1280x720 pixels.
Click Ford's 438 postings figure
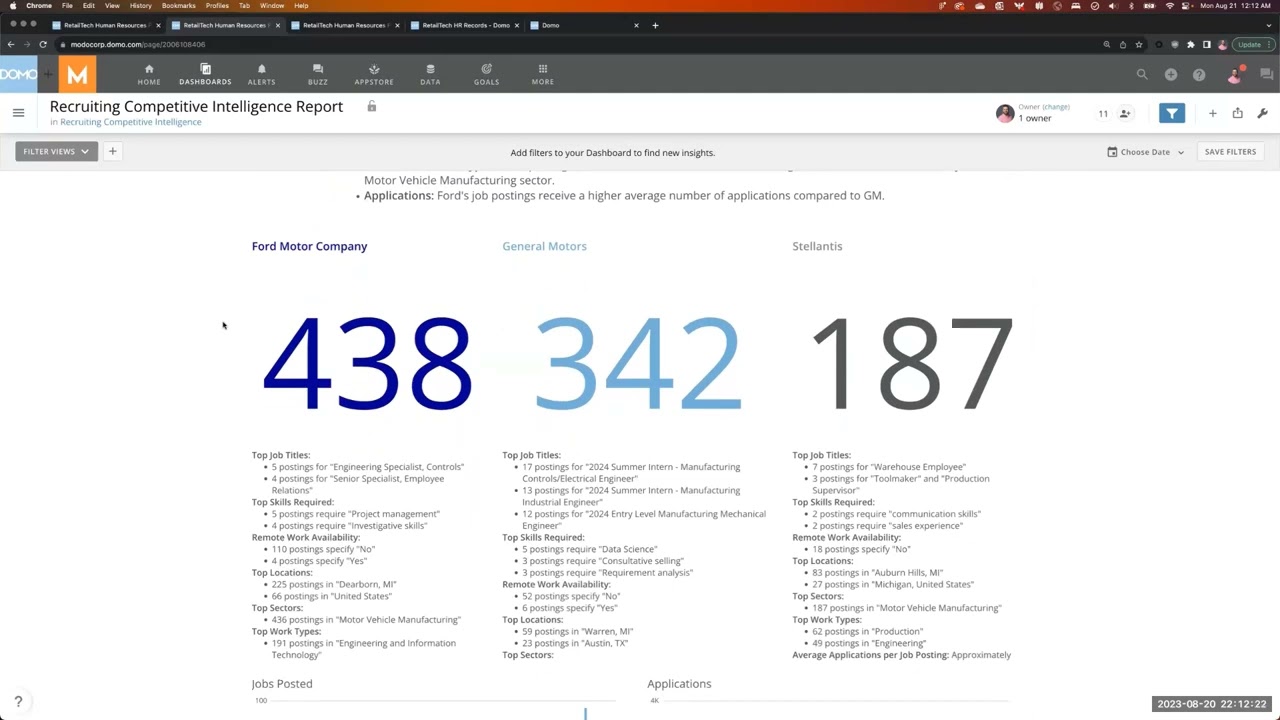(x=367, y=363)
